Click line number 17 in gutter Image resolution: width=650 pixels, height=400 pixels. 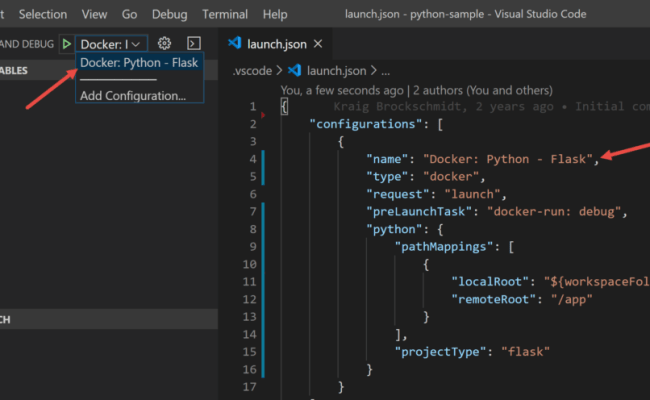pos(250,387)
